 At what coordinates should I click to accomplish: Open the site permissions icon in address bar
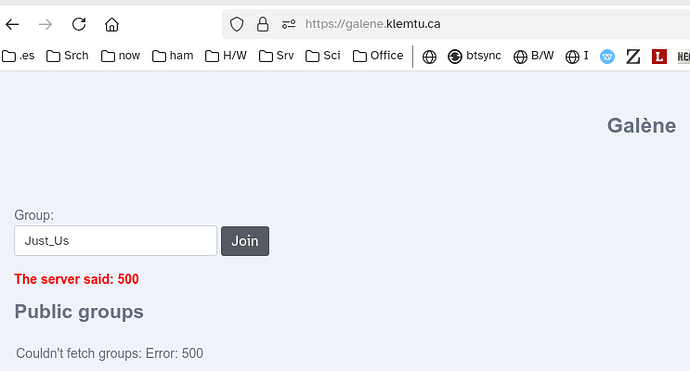pyautogui.click(x=289, y=24)
